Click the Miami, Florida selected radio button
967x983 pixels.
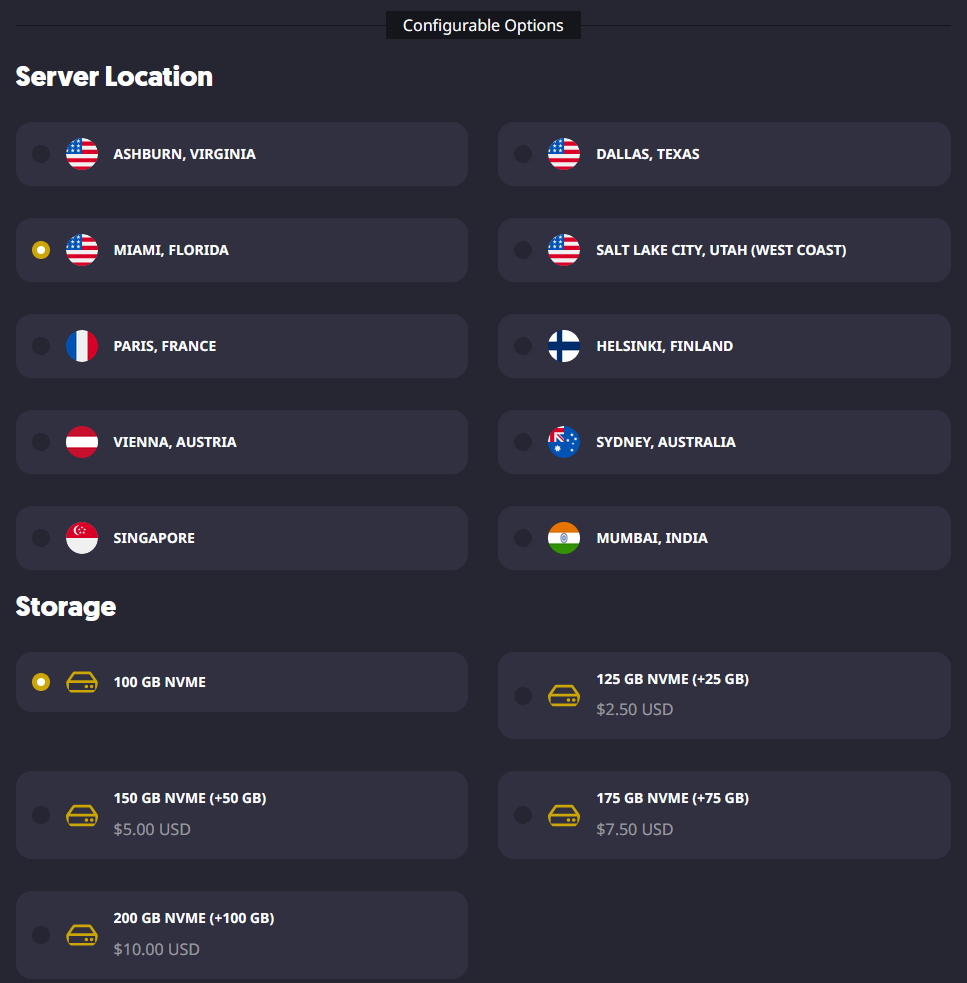click(x=41, y=250)
